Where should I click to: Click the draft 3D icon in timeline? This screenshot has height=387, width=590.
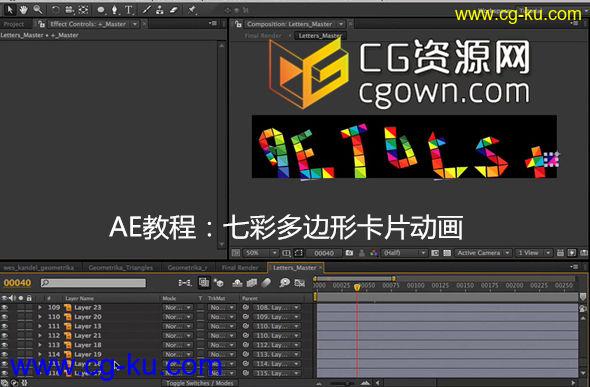[x=219, y=282]
